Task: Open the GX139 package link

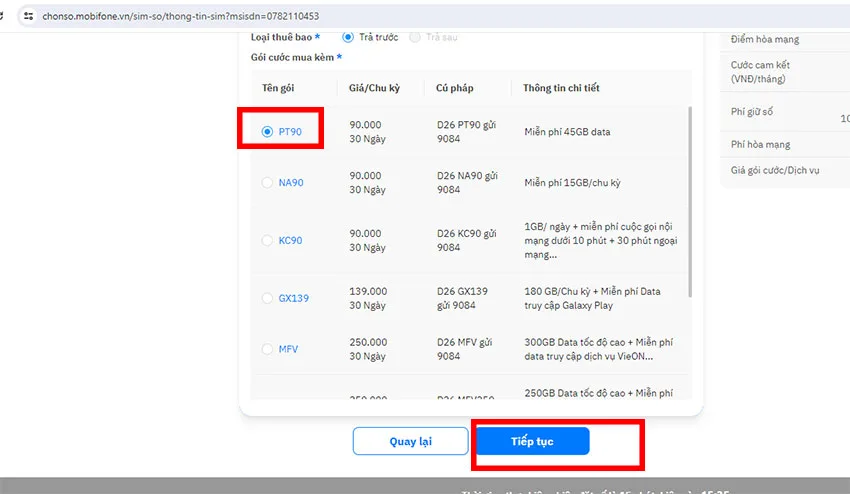Action: click(294, 298)
